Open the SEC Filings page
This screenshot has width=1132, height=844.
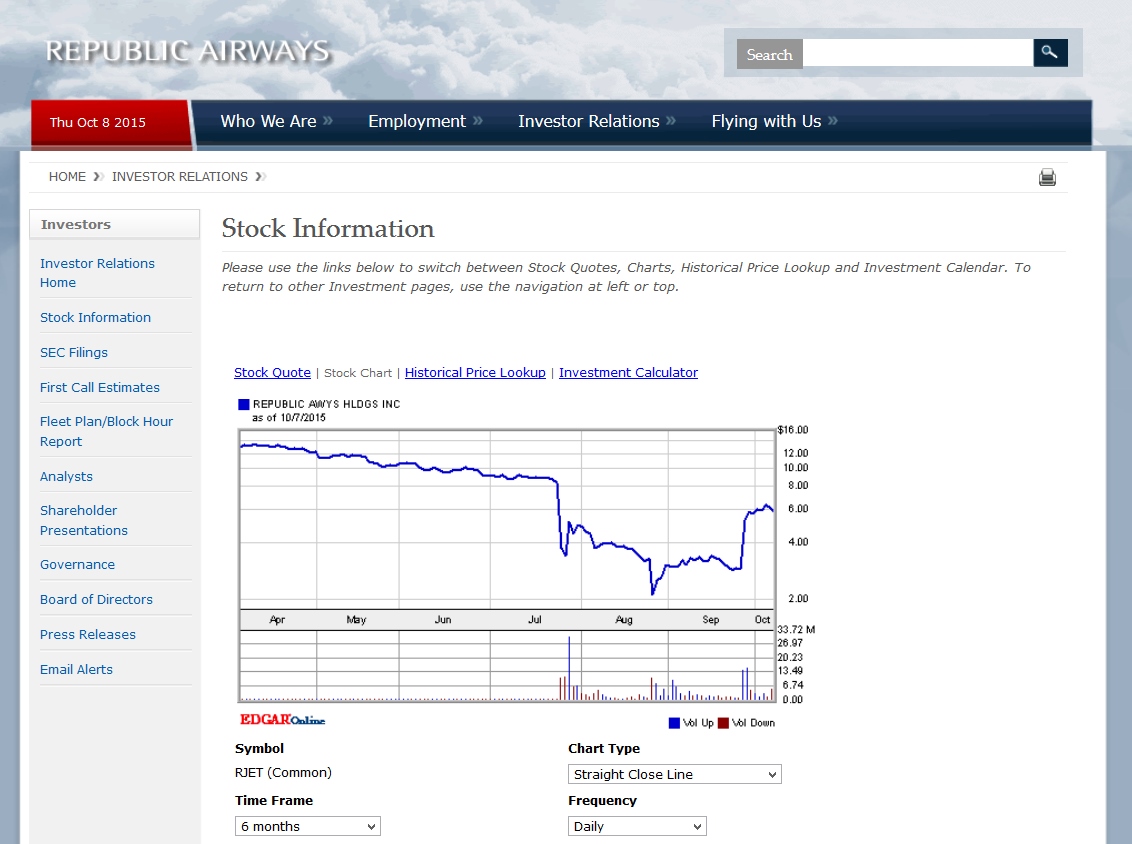point(74,352)
